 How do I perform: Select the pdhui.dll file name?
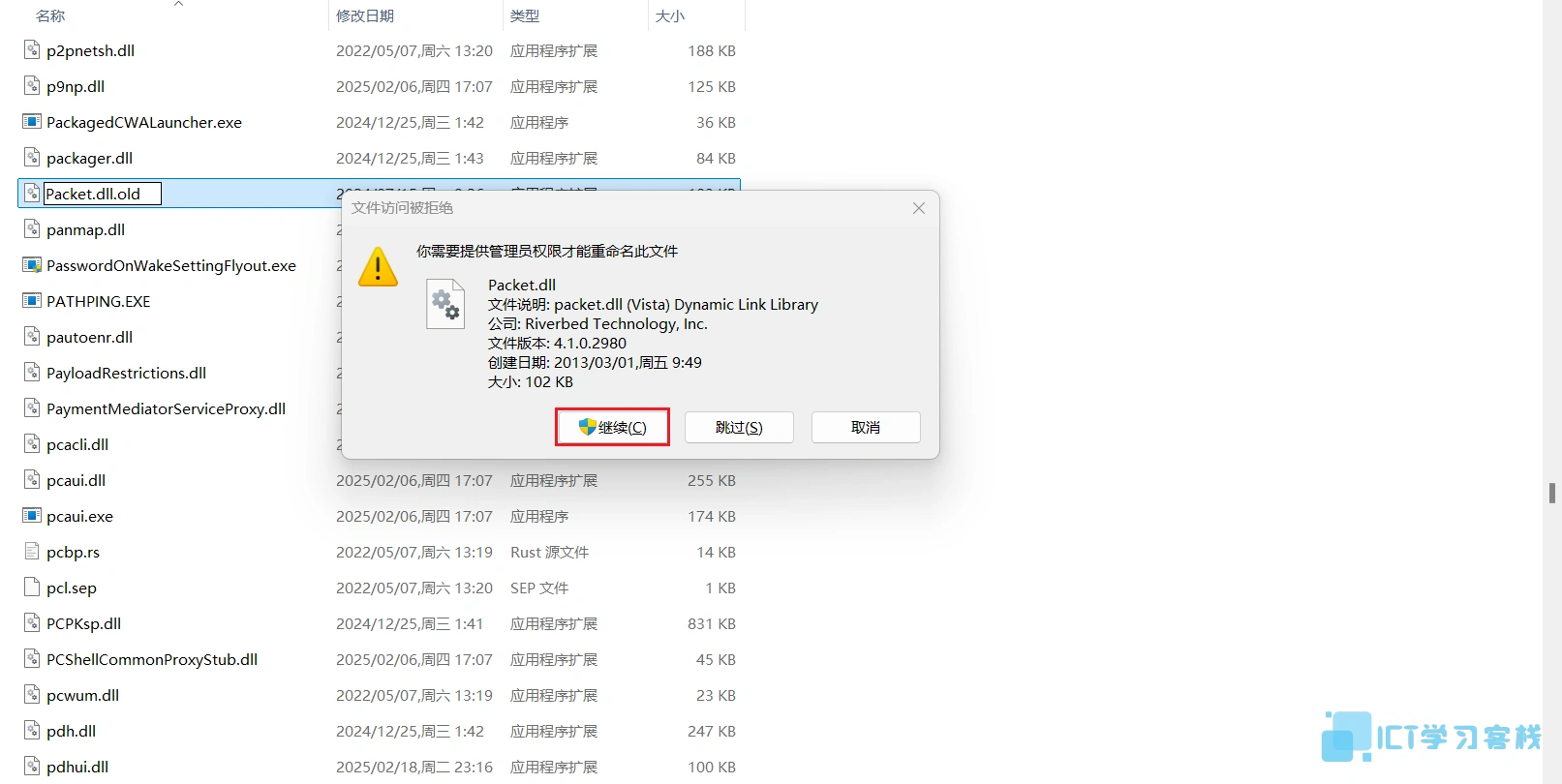click(77, 767)
